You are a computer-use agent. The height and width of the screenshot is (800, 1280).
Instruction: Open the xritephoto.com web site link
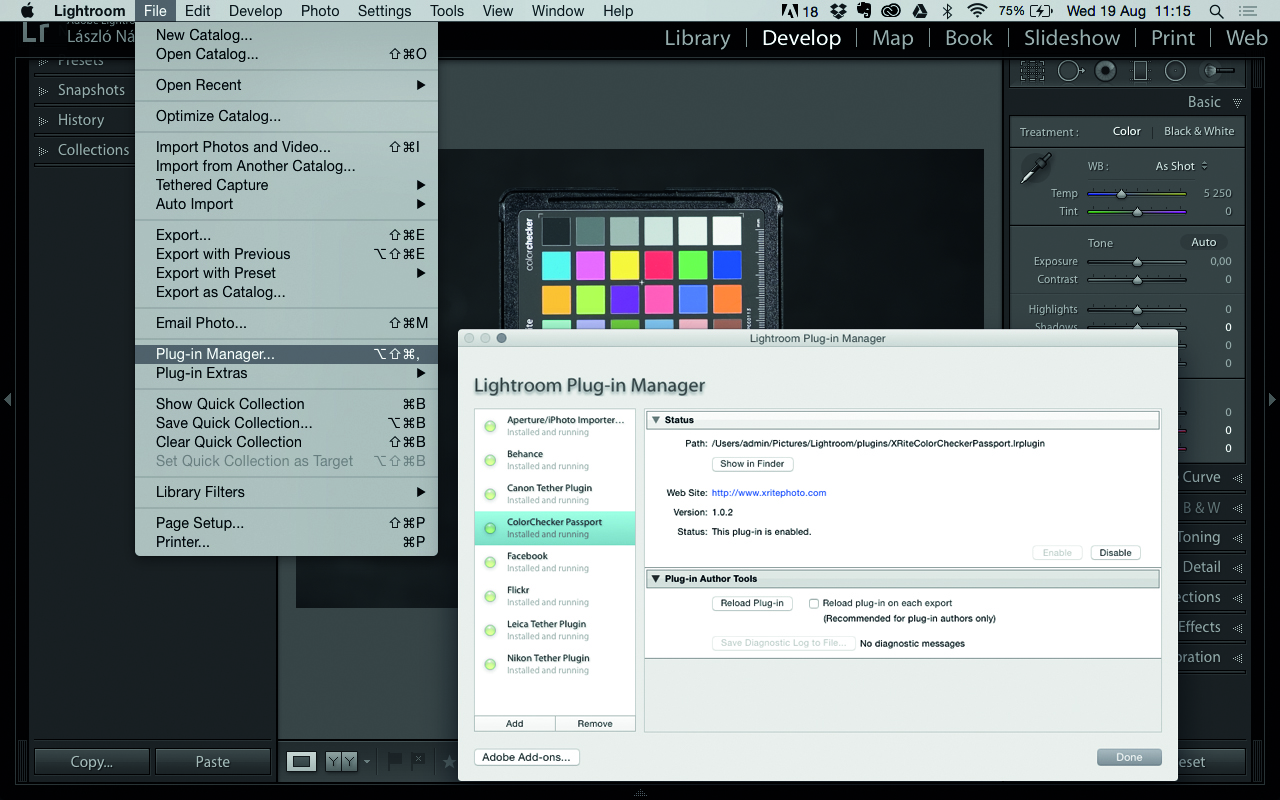769,493
